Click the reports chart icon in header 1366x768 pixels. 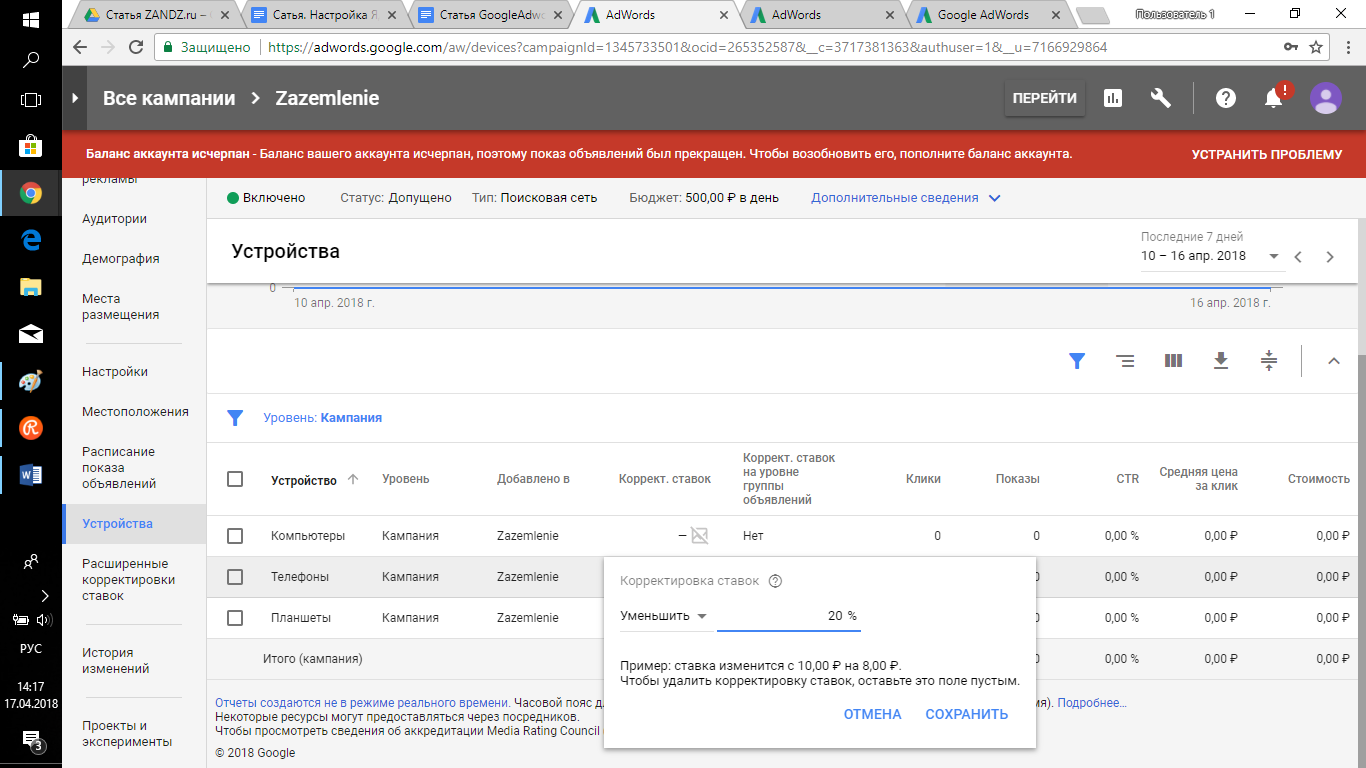click(1112, 98)
